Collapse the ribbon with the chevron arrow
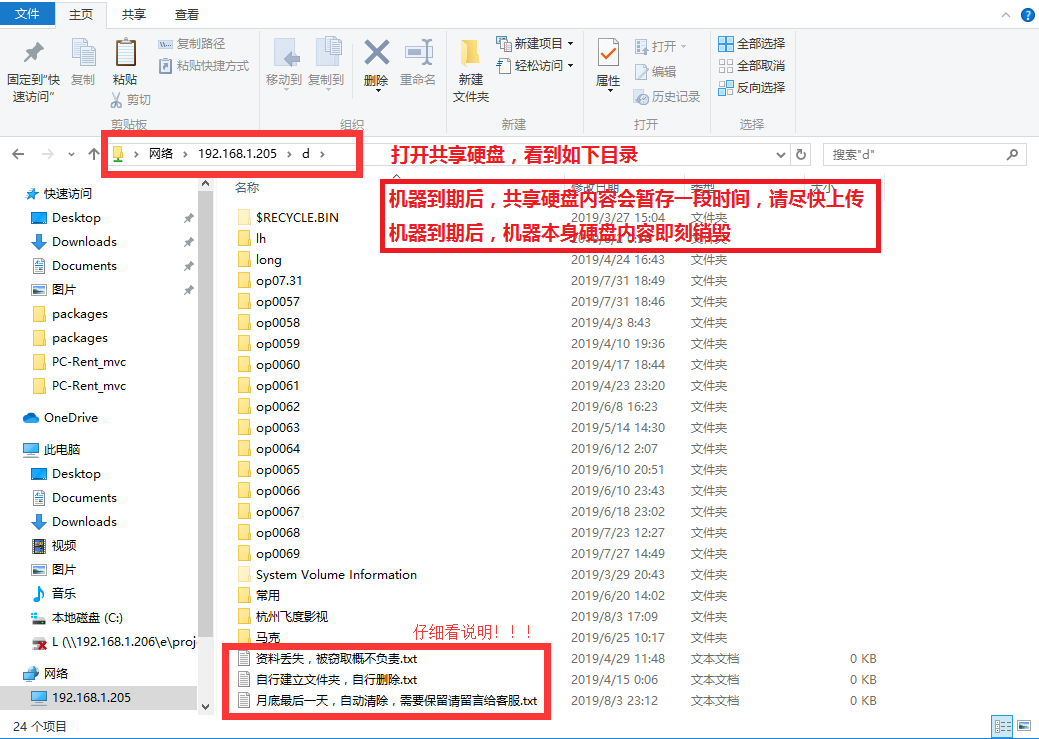This screenshot has height=739, width=1039. 1006,15
